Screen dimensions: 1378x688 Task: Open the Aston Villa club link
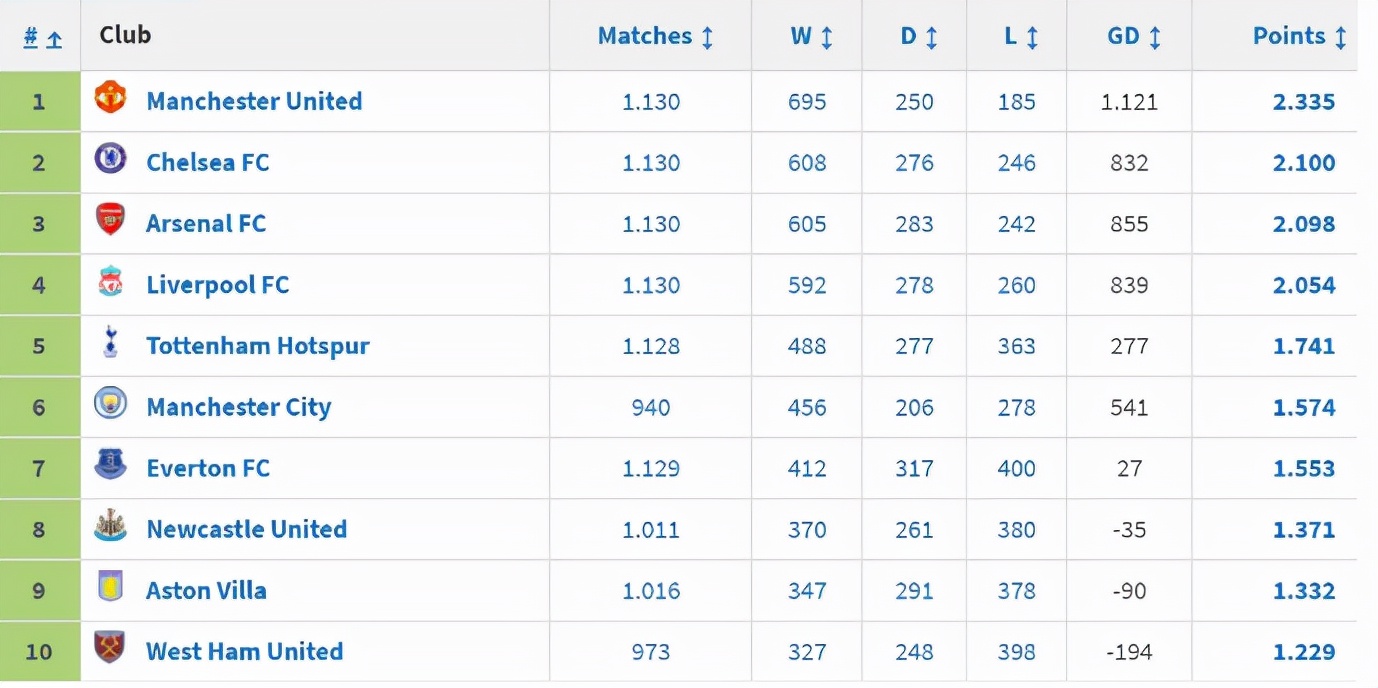(x=206, y=590)
